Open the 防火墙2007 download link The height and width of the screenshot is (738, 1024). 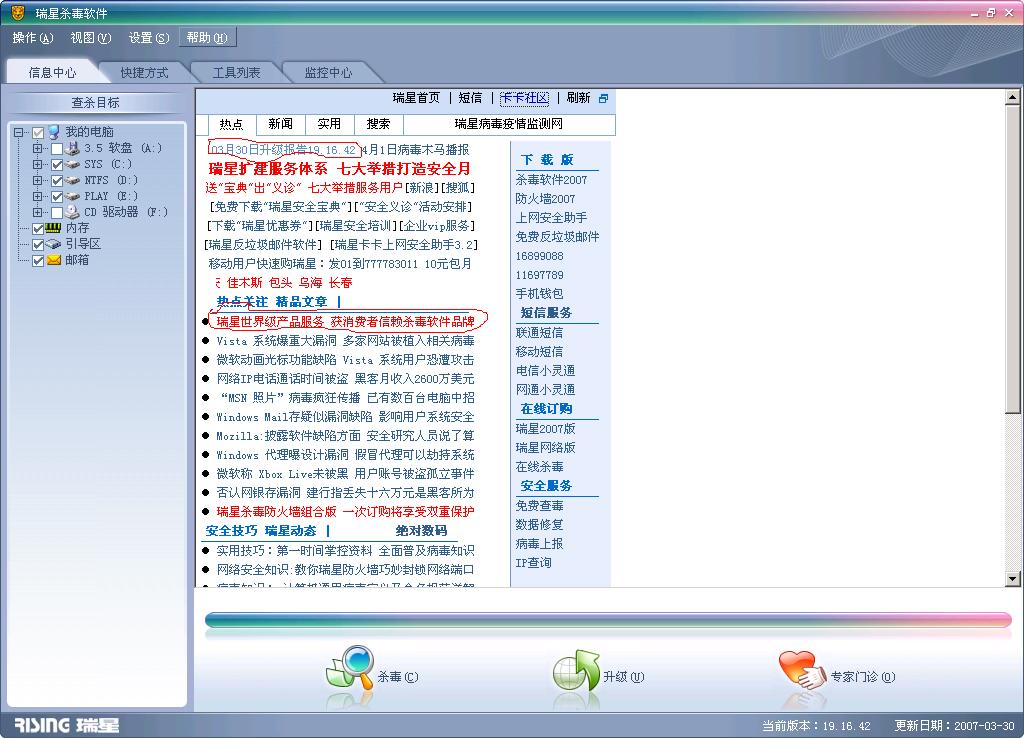click(x=545, y=199)
